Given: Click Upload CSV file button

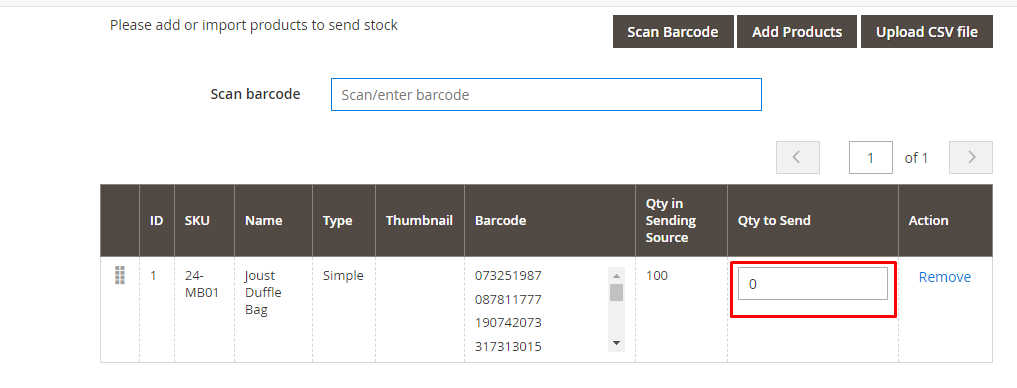Looking at the screenshot, I should tap(927, 32).
